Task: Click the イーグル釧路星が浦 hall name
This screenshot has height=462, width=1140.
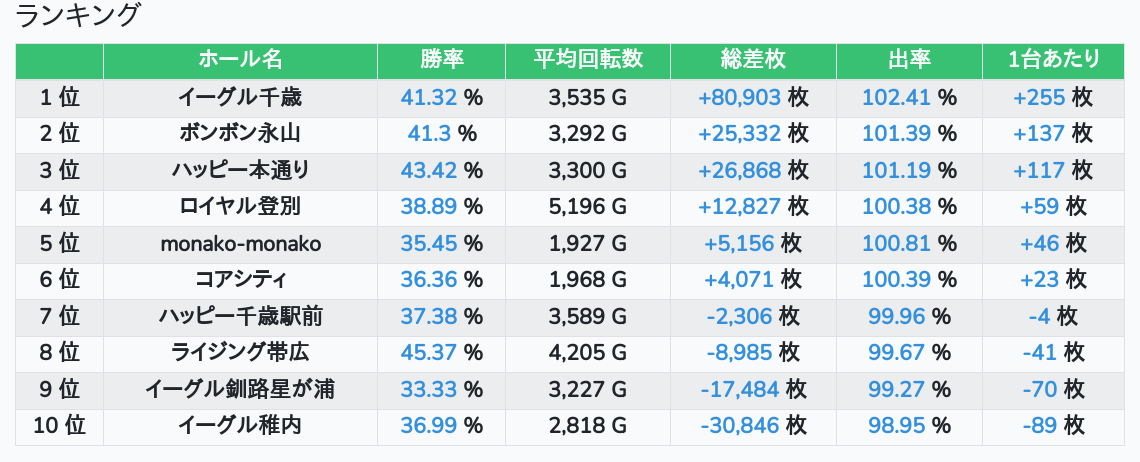Action: (240, 389)
